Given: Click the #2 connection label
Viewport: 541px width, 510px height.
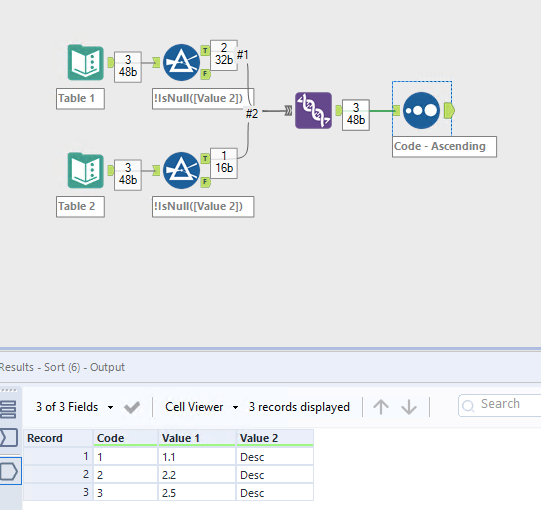Looking at the screenshot, I should 252,114.
